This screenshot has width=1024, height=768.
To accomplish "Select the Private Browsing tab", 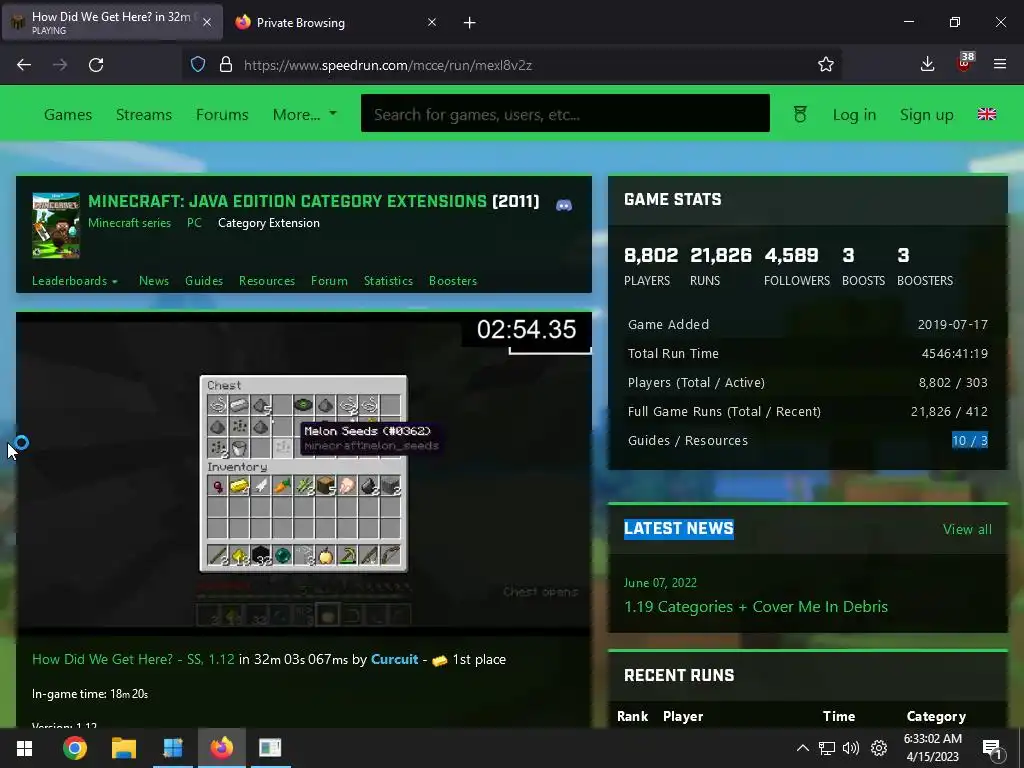I will [336, 23].
